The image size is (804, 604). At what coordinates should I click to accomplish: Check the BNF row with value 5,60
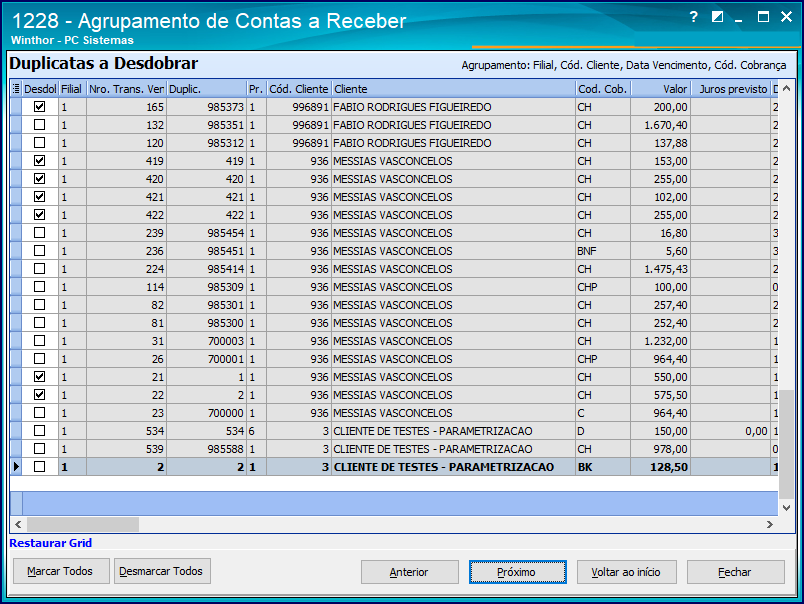coord(39,251)
